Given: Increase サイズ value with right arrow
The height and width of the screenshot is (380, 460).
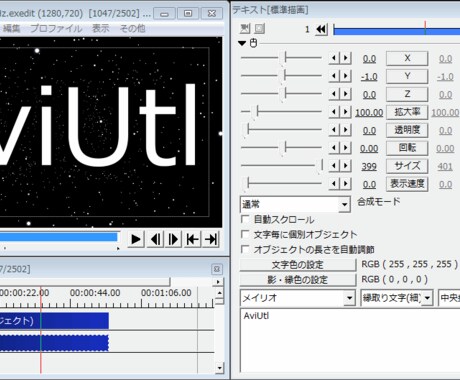Looking at the screenshot, I should pyautogui.click(x=346, y=166).
